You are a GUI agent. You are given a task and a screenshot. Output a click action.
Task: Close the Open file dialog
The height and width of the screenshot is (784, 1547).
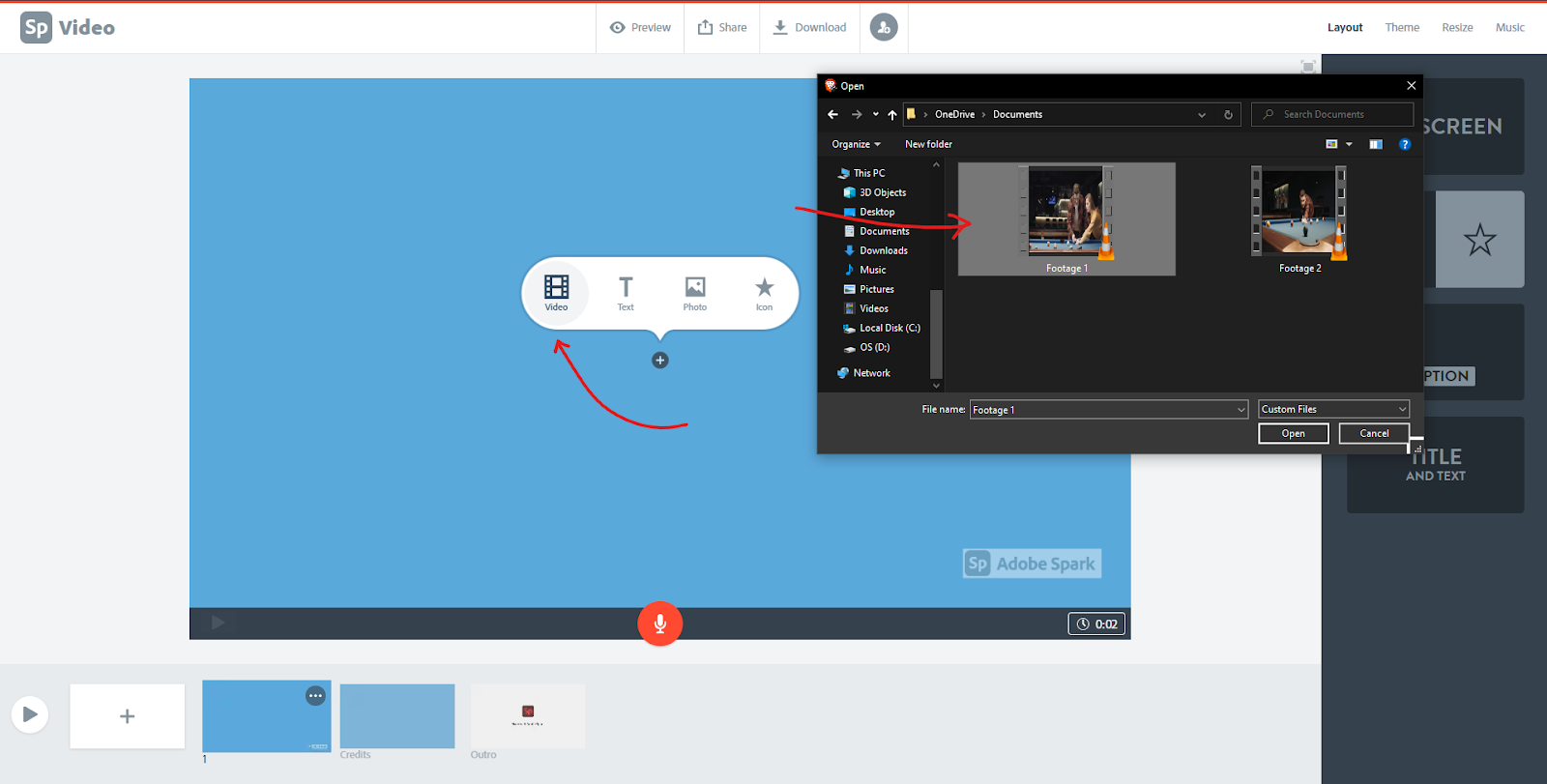[1411, 85]
